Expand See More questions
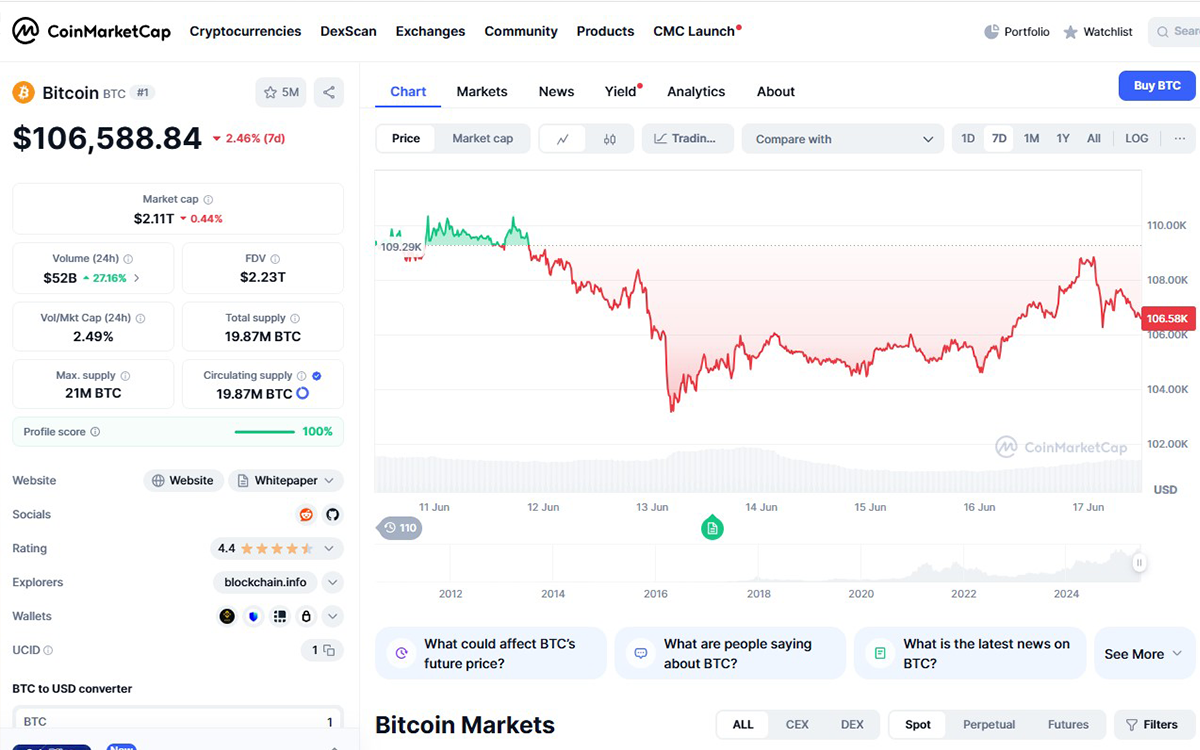Viewport: 1200px width, 750px height. 1145,654
